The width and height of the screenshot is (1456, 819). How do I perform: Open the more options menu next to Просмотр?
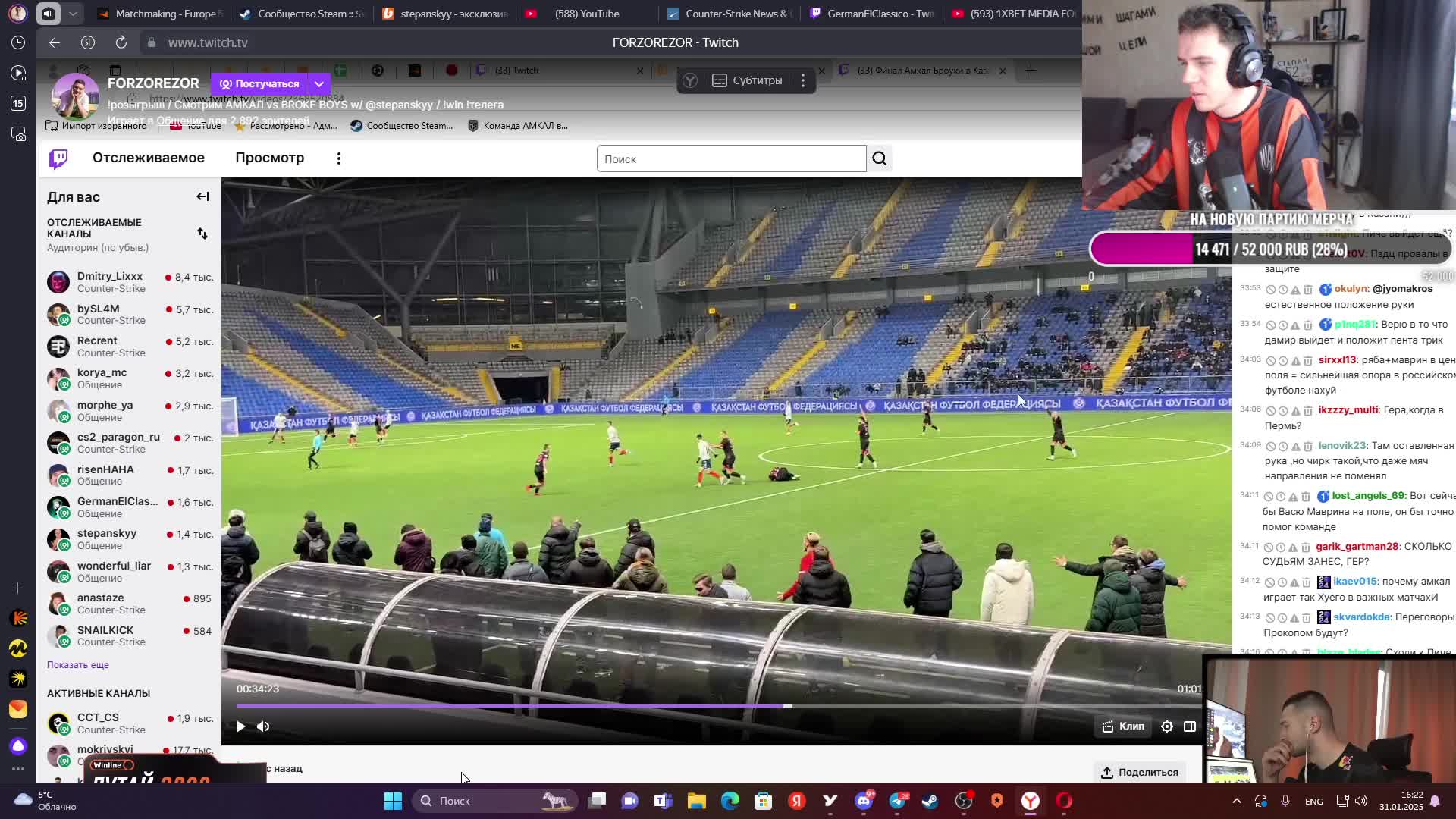tap(339, 158)
